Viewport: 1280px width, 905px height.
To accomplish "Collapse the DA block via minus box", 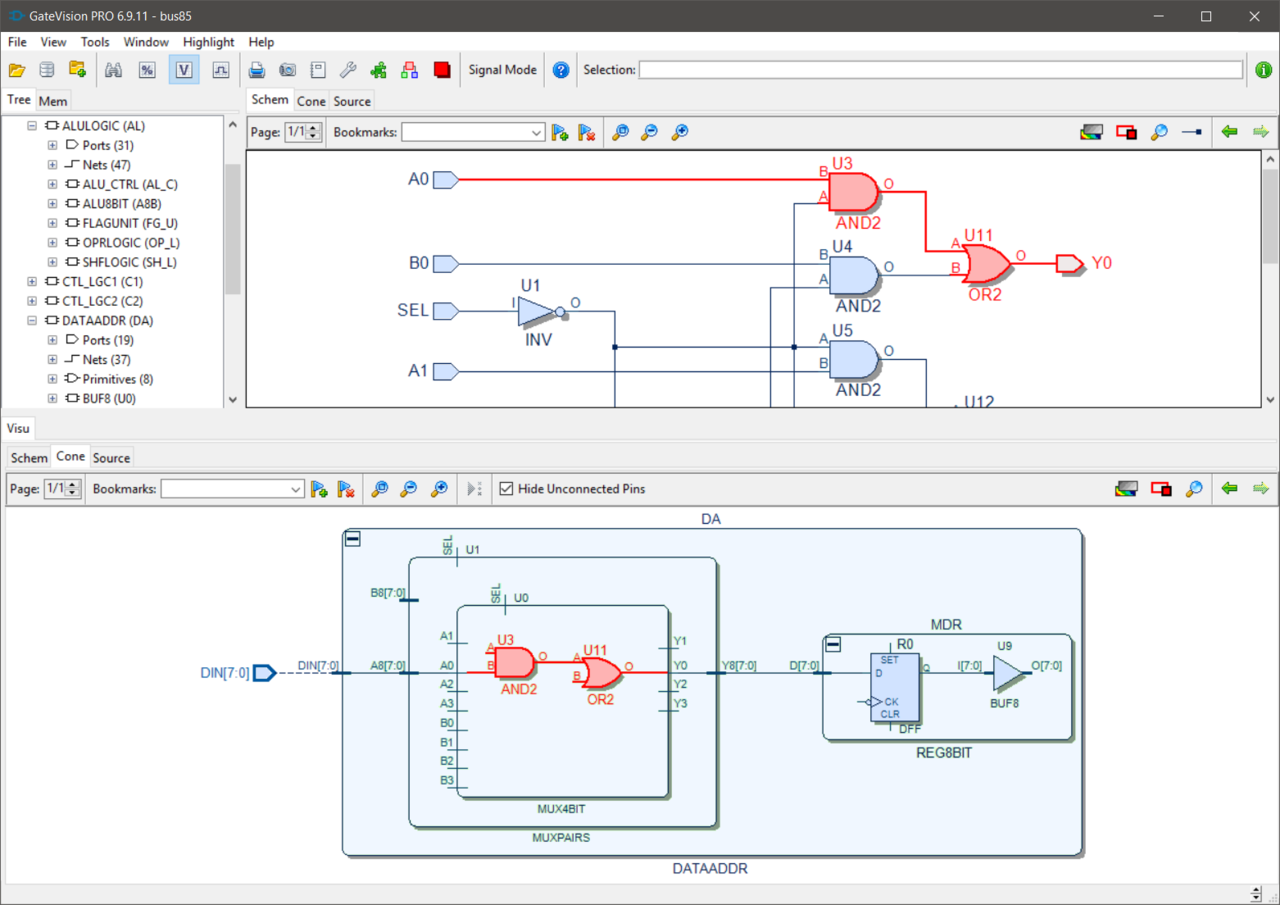I will click(352, 539).
